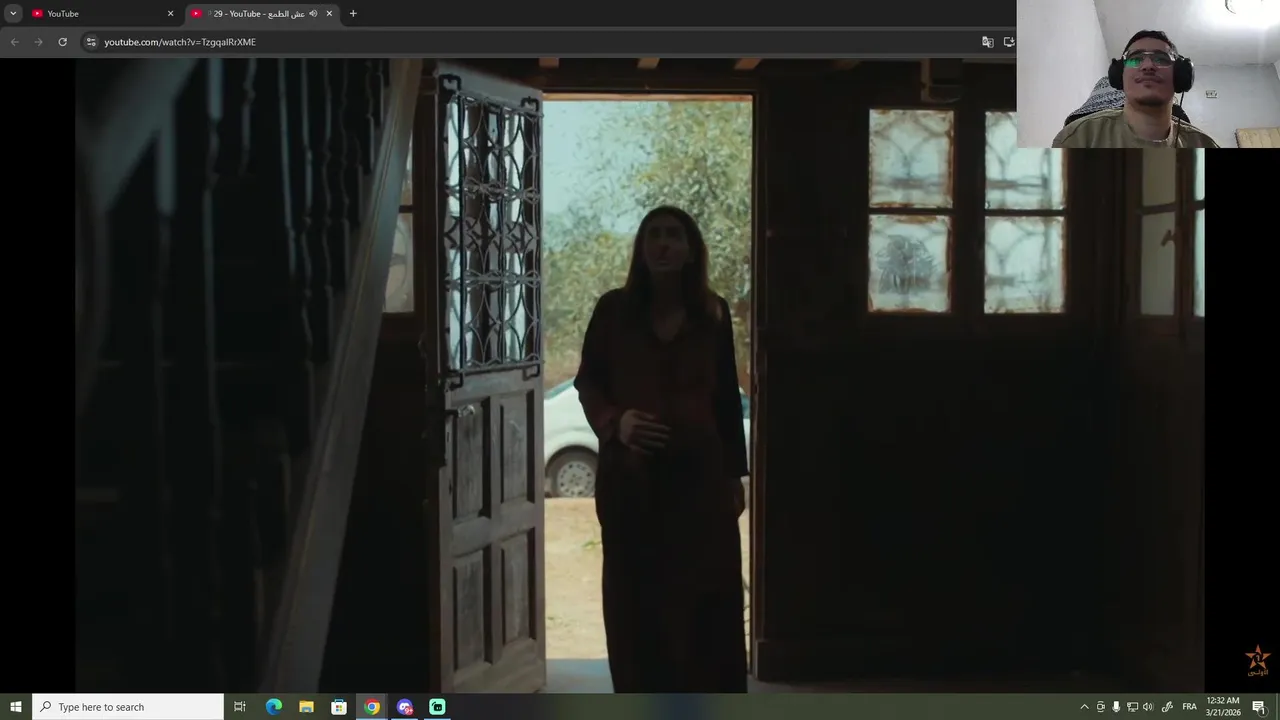Open Task View from the taskbar

(x=240, y=707)
